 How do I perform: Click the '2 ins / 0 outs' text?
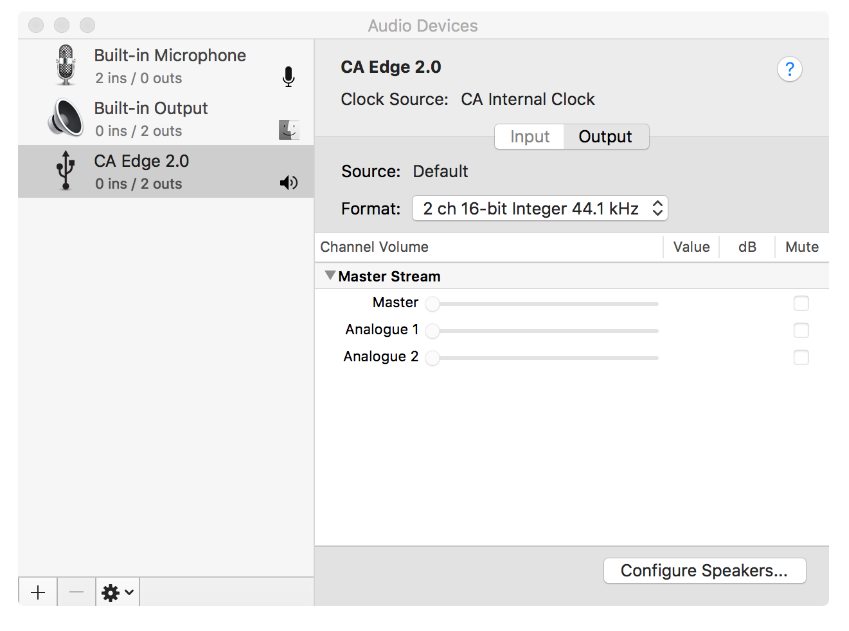click(139, 78)
